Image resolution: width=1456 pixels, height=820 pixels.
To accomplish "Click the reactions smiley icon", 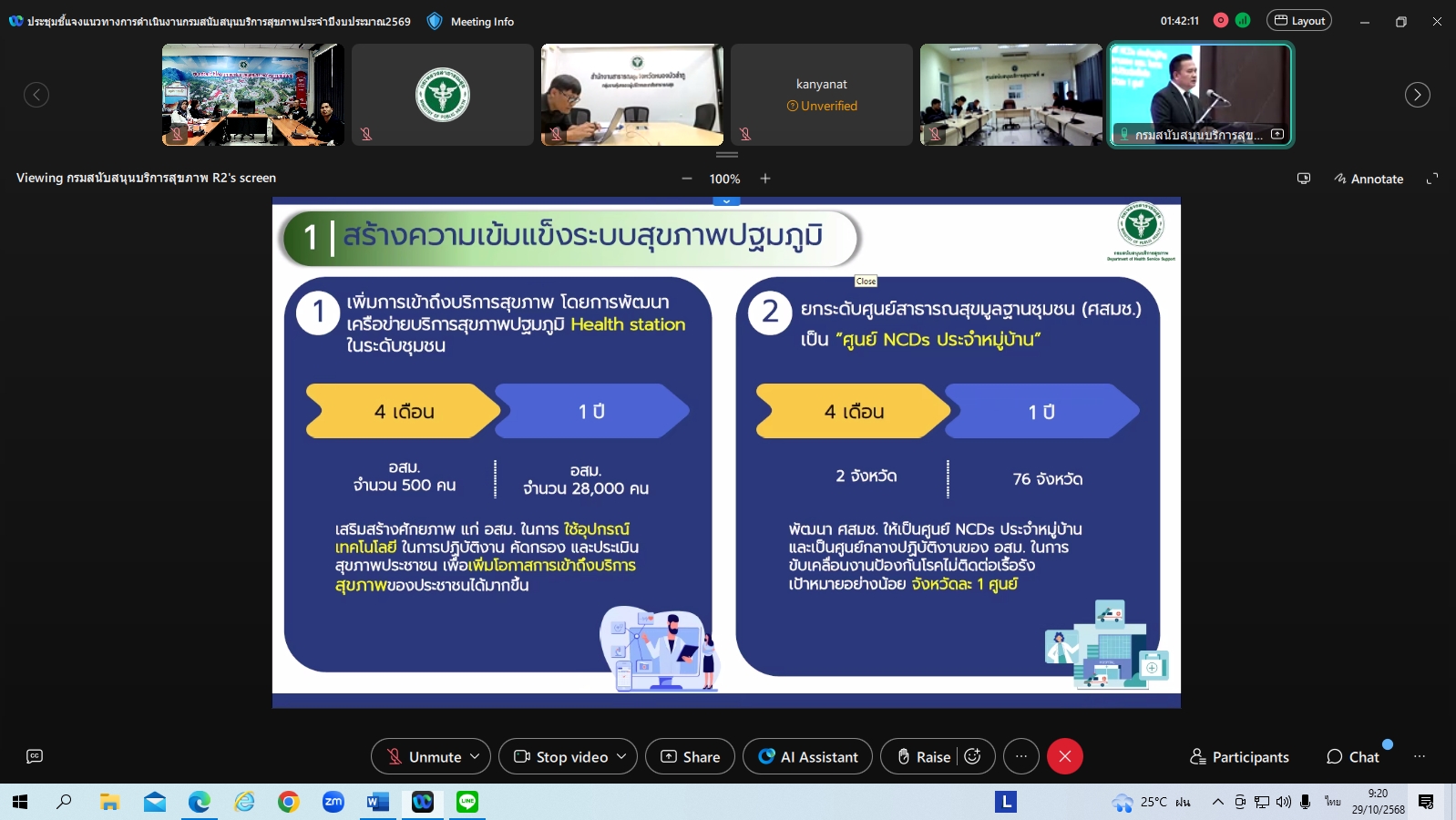I will (972, 756).
